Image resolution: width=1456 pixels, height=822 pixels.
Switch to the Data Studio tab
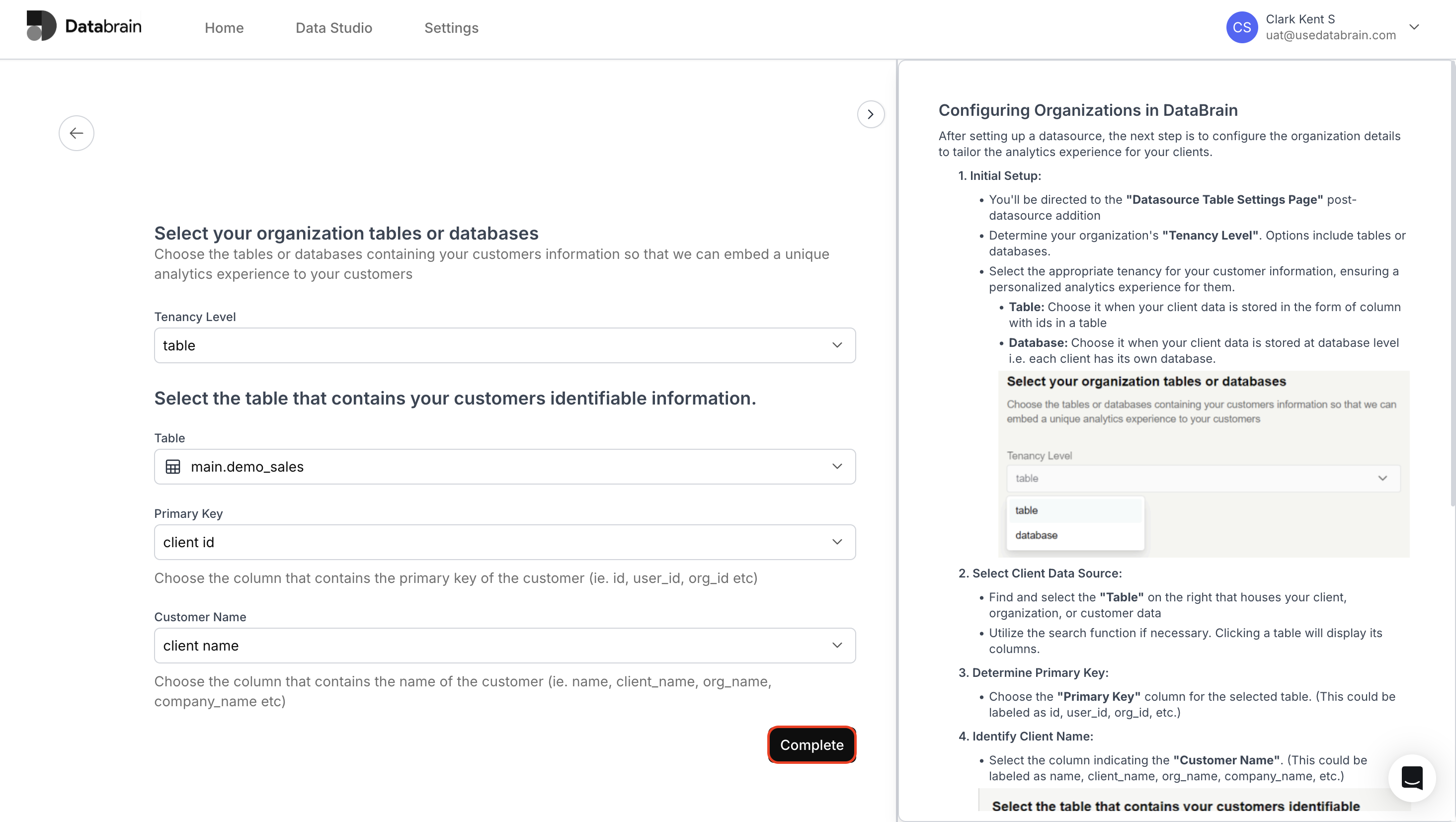pos(333,28)
